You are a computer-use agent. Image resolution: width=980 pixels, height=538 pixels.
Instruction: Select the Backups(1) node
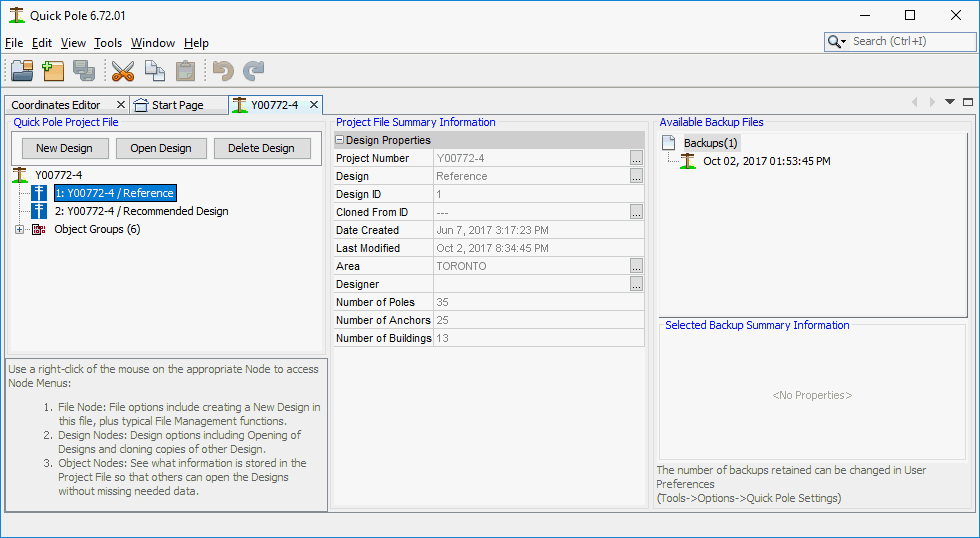(x=711, y=143)
